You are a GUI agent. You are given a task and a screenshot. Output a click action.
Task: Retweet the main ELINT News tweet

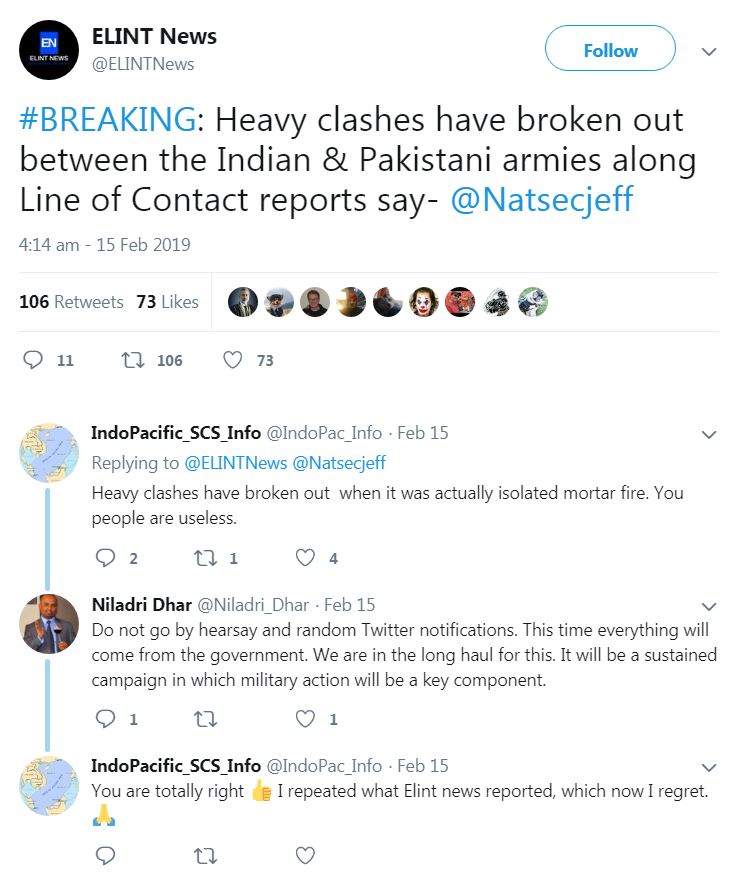(x=132, y=360)
